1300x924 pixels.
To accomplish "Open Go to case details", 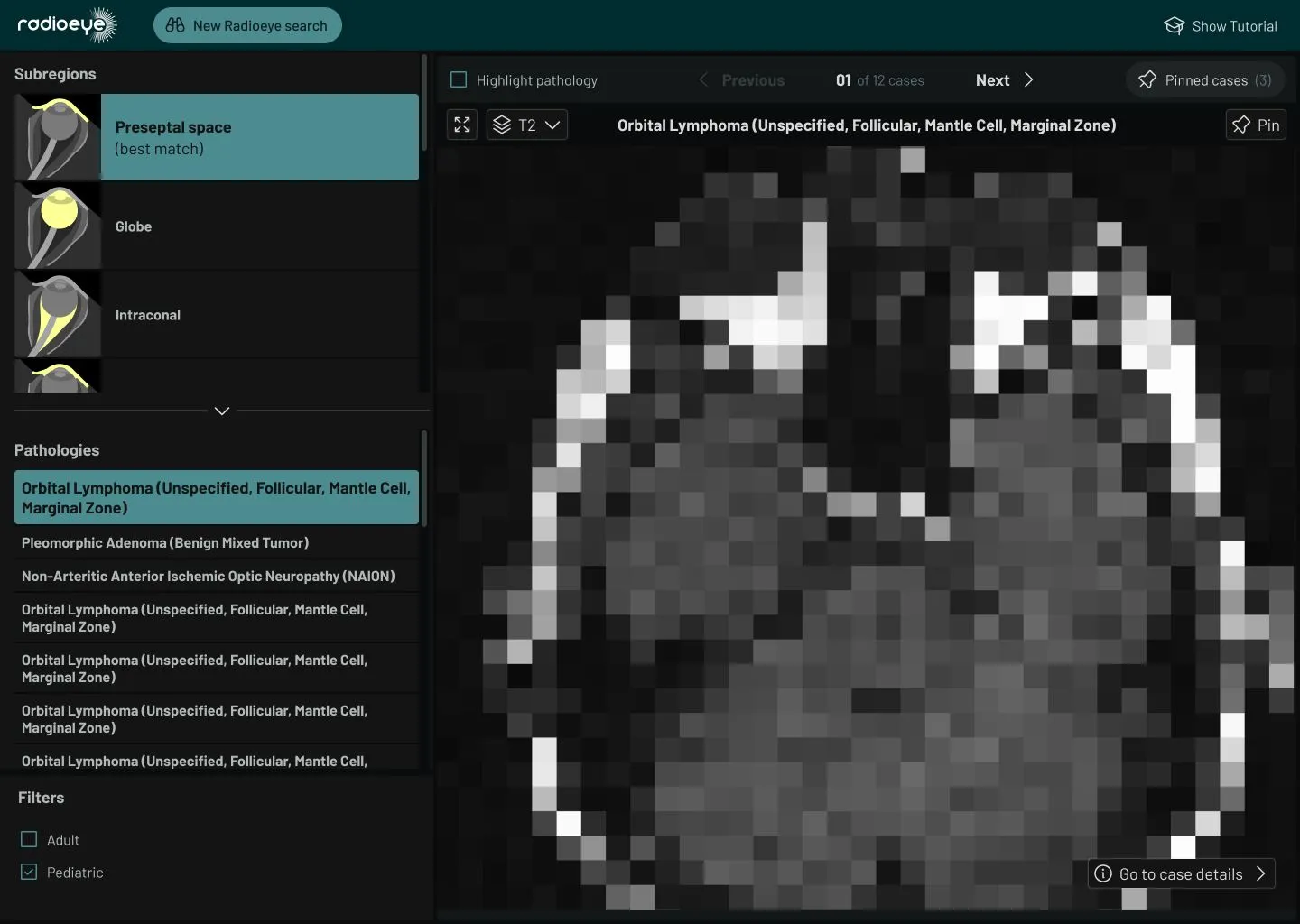I will 1180,873.
